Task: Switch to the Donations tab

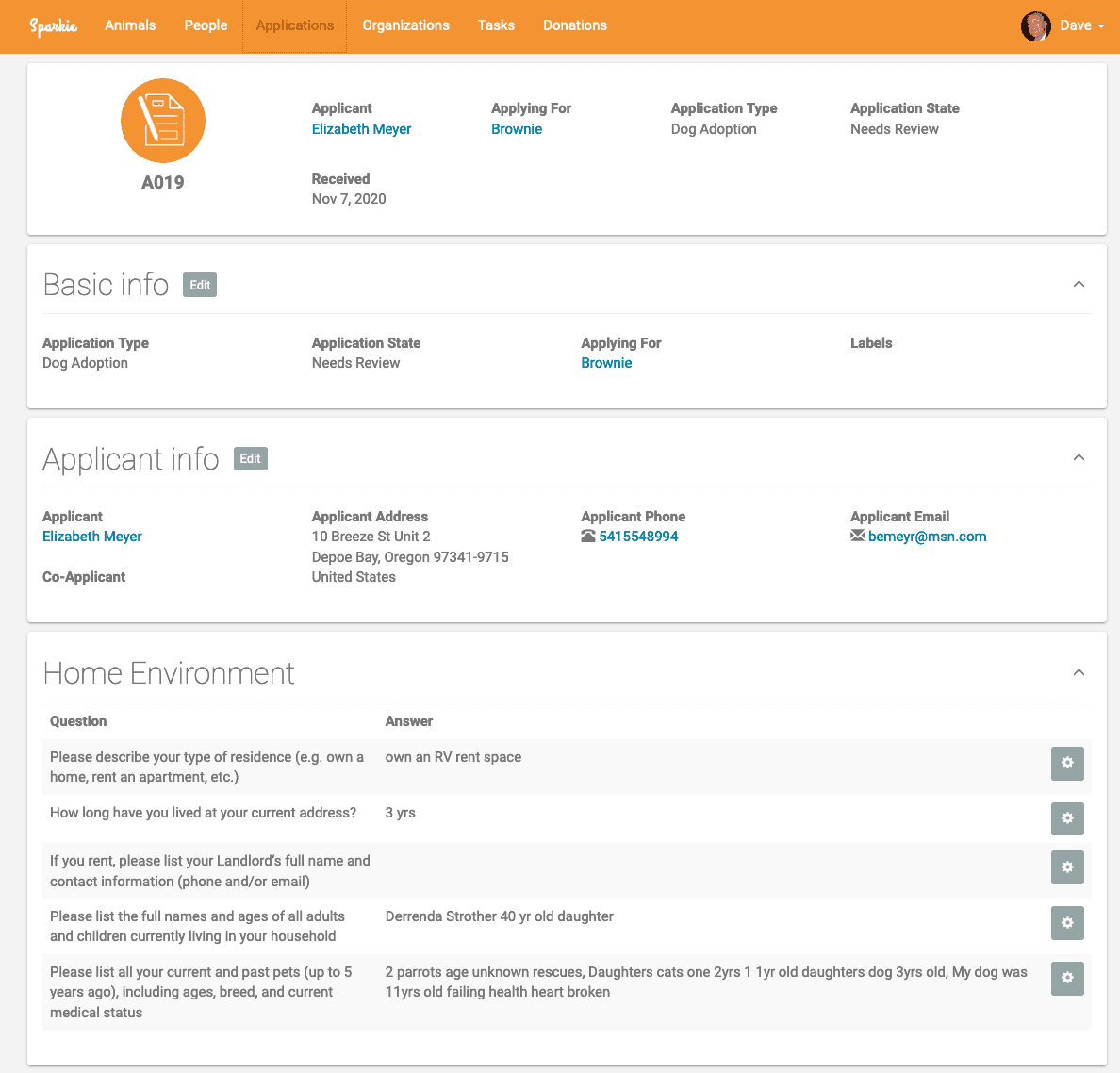Action: 575,25
